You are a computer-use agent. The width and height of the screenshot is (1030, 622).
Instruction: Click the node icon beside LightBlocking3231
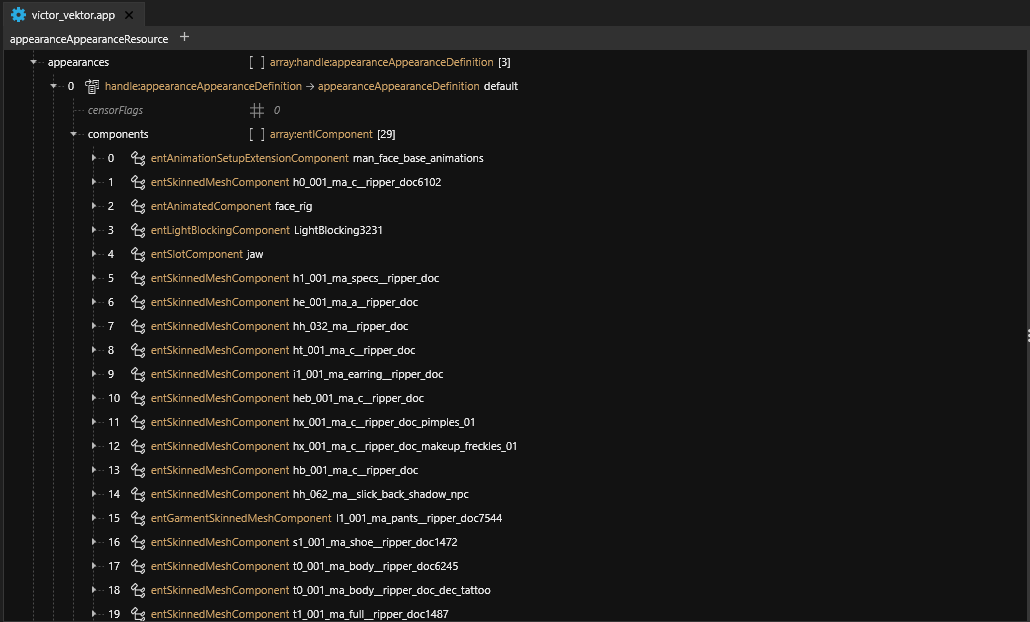(138, 230)
